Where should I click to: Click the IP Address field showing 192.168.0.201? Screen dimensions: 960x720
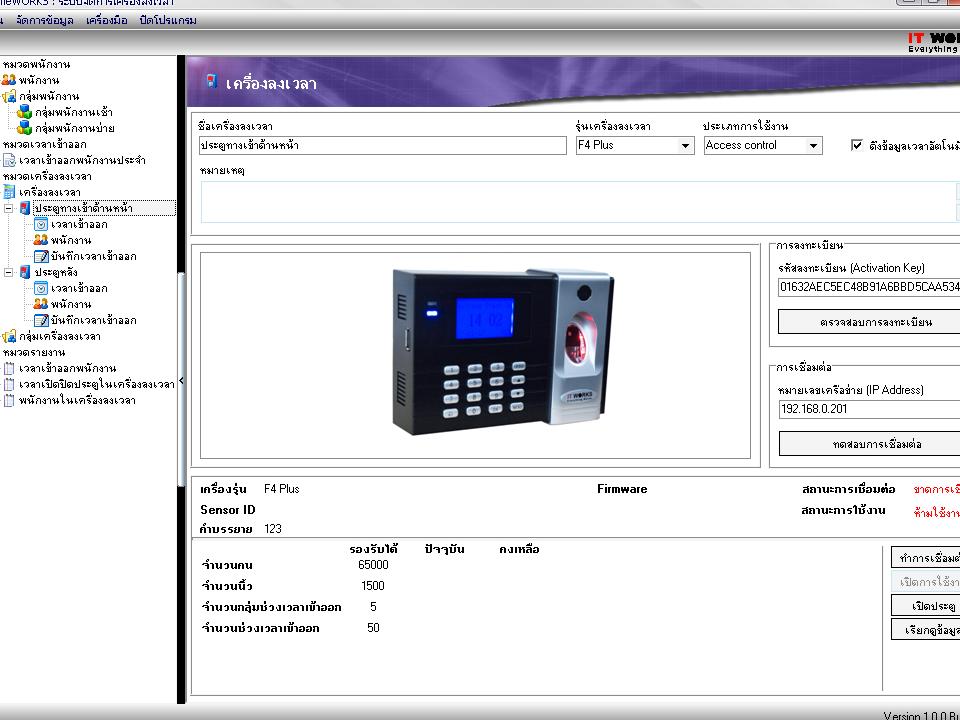point(868,409)
